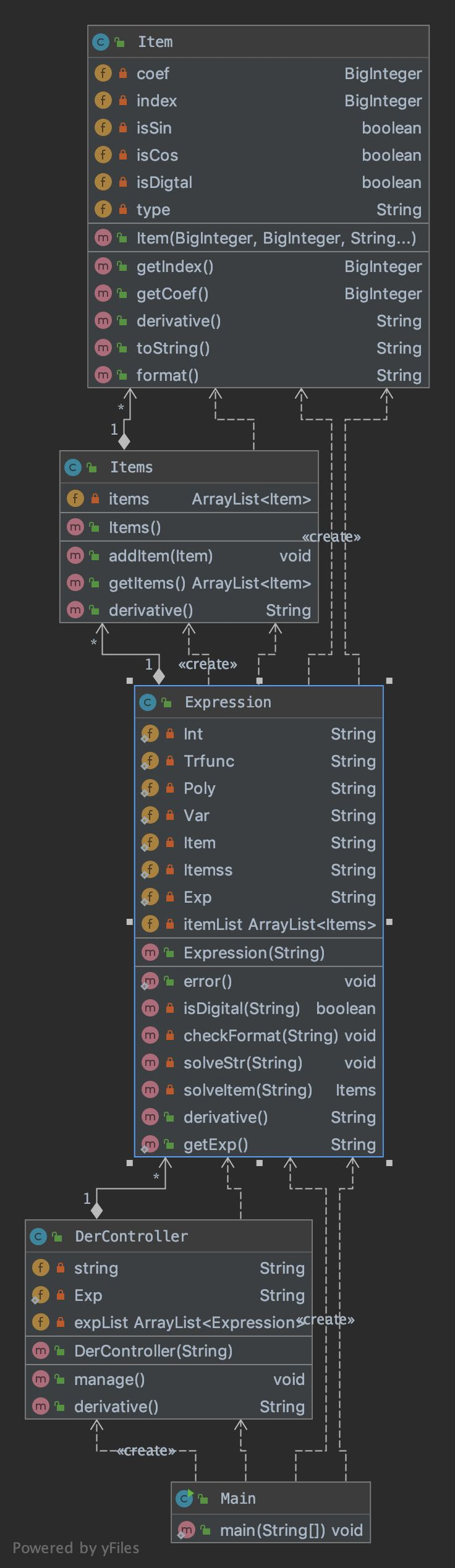Click the private lock icon beside isDigital(String)

pyautogui.click(x=170, y=1008)
